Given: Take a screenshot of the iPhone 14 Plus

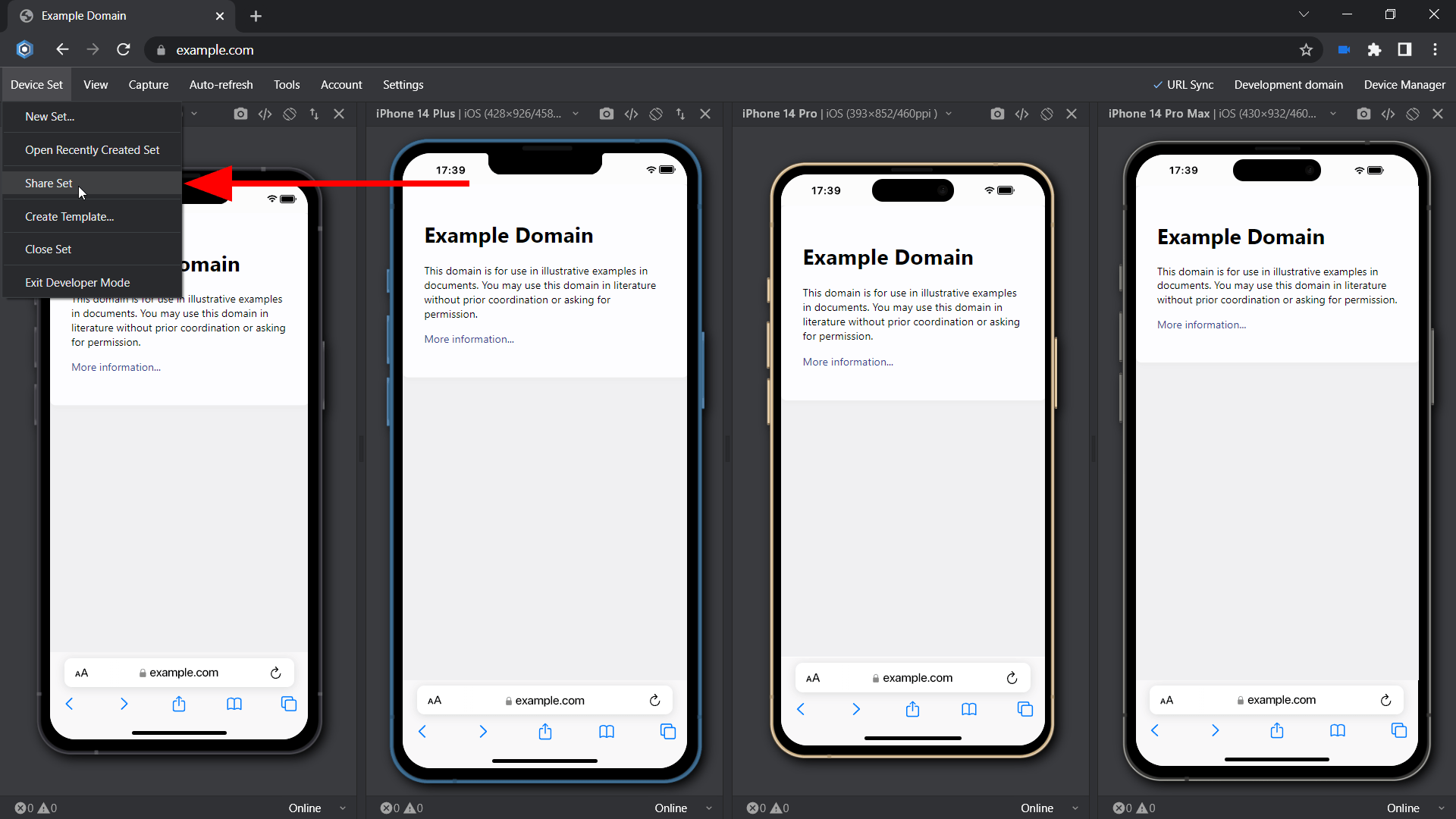Looking at the screenshot, I should click(x=606, y=114).
